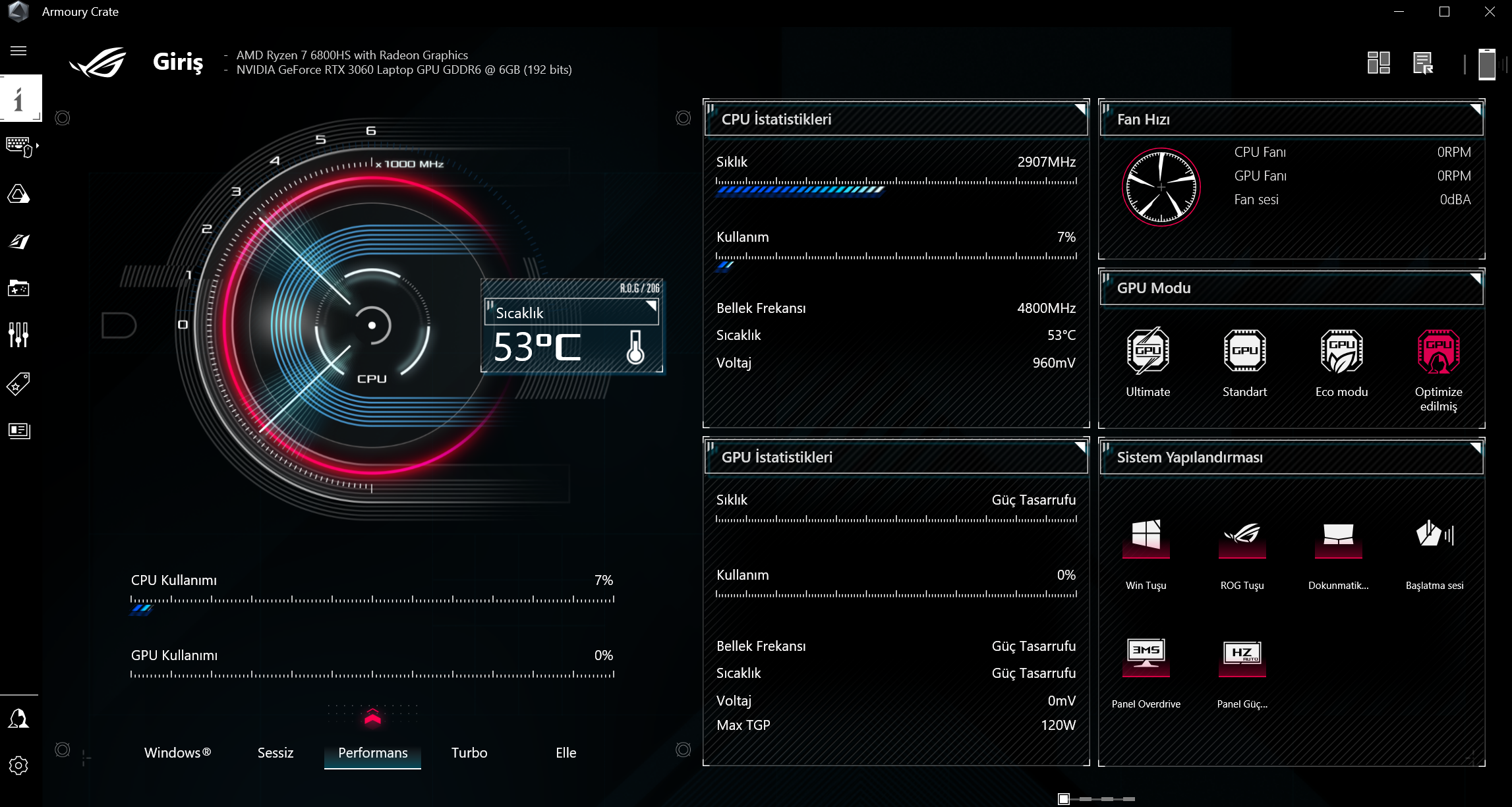This screenshot has height=807, width=1512.
Task: Open the dashboard layout editor icon
Action: click(x=1378, y=63)
